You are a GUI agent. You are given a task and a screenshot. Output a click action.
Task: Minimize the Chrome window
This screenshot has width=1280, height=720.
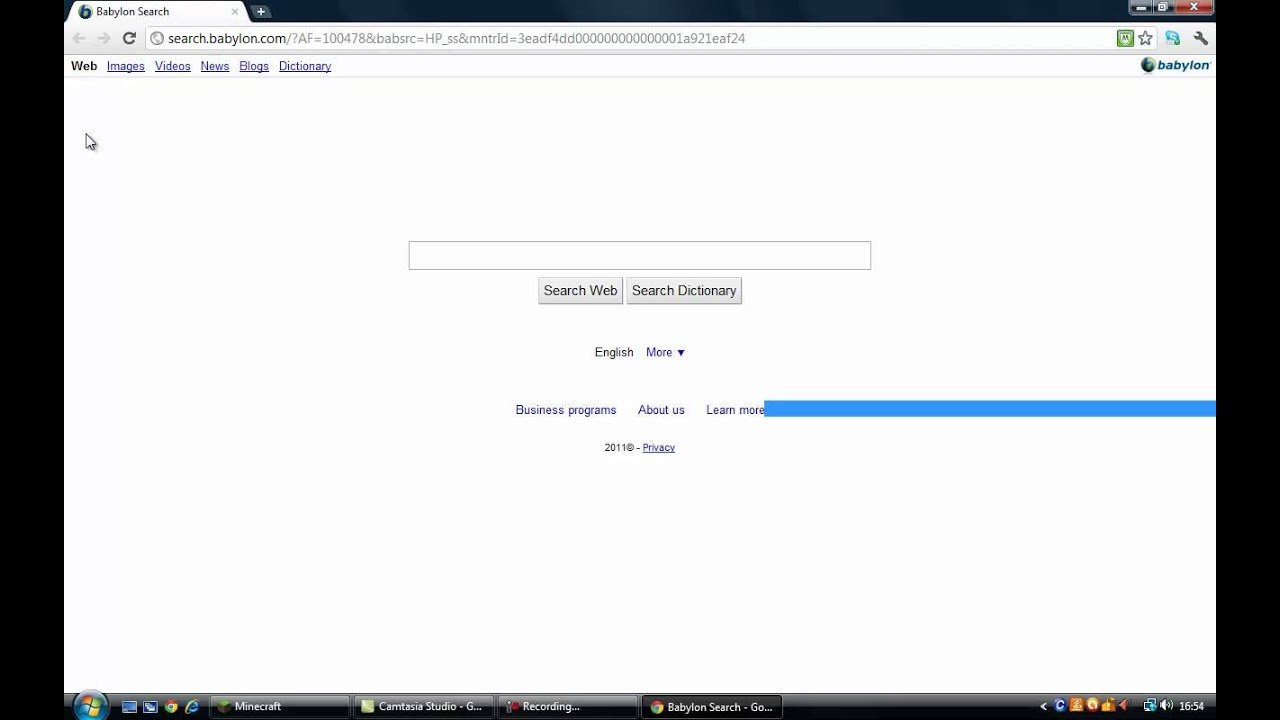click(1141, 8)
